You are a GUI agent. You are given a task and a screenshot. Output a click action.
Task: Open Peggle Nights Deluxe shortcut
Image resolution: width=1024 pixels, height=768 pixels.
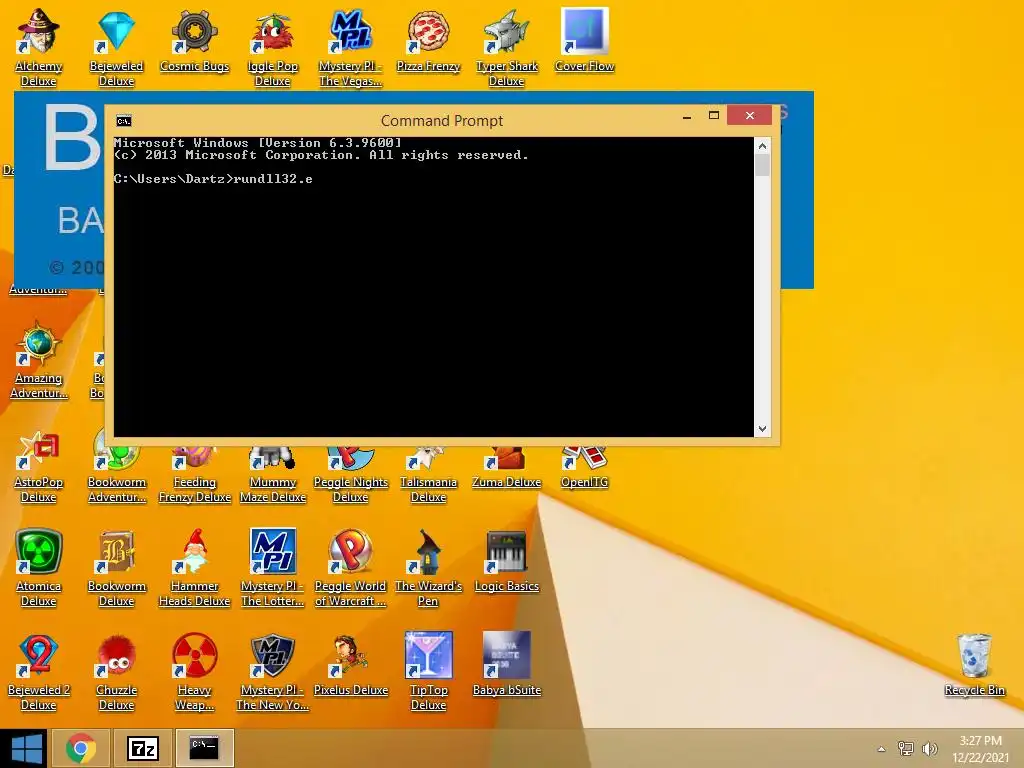click(x=350, y=475)
